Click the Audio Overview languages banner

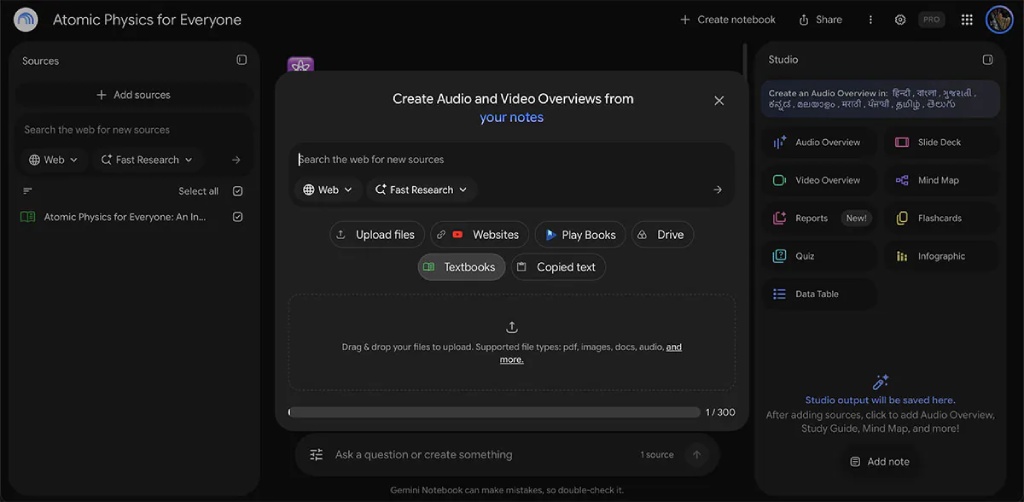880,99
